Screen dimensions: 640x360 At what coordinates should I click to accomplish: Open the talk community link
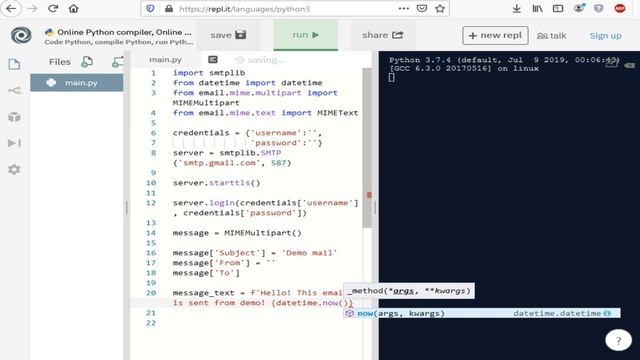(551, 36)
